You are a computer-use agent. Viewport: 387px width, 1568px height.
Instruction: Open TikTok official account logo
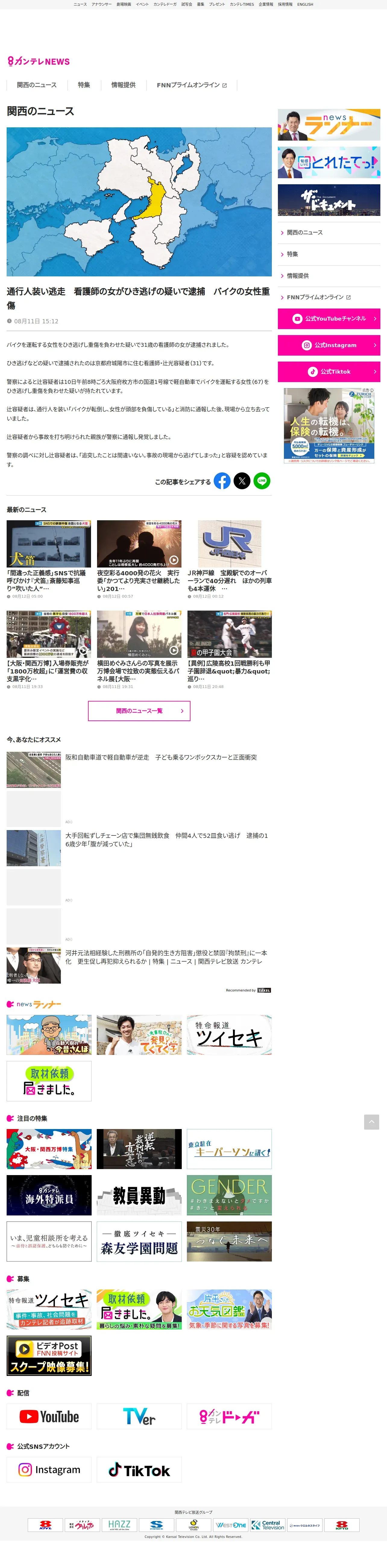(139, 1469)
